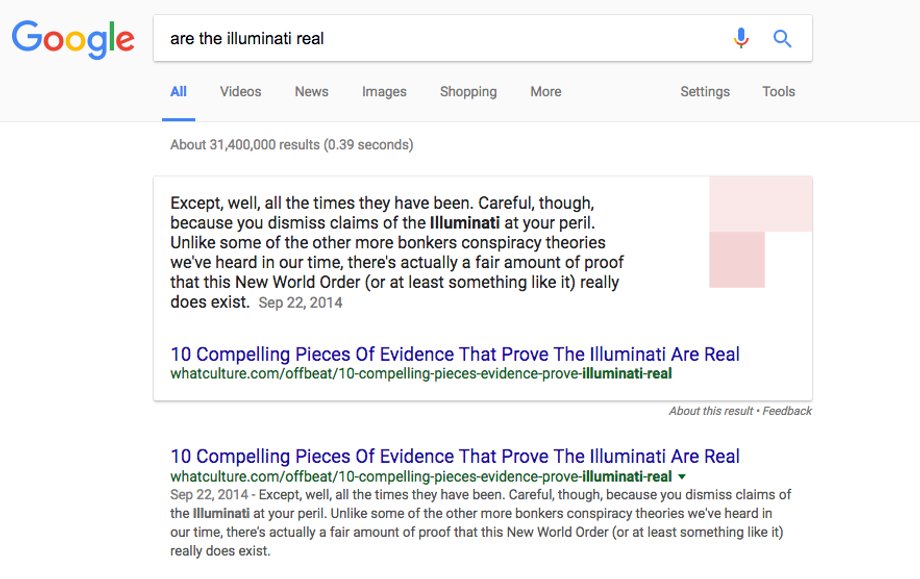
Task: Start voice search with microphone icon
Action: (x=741, y=38)
